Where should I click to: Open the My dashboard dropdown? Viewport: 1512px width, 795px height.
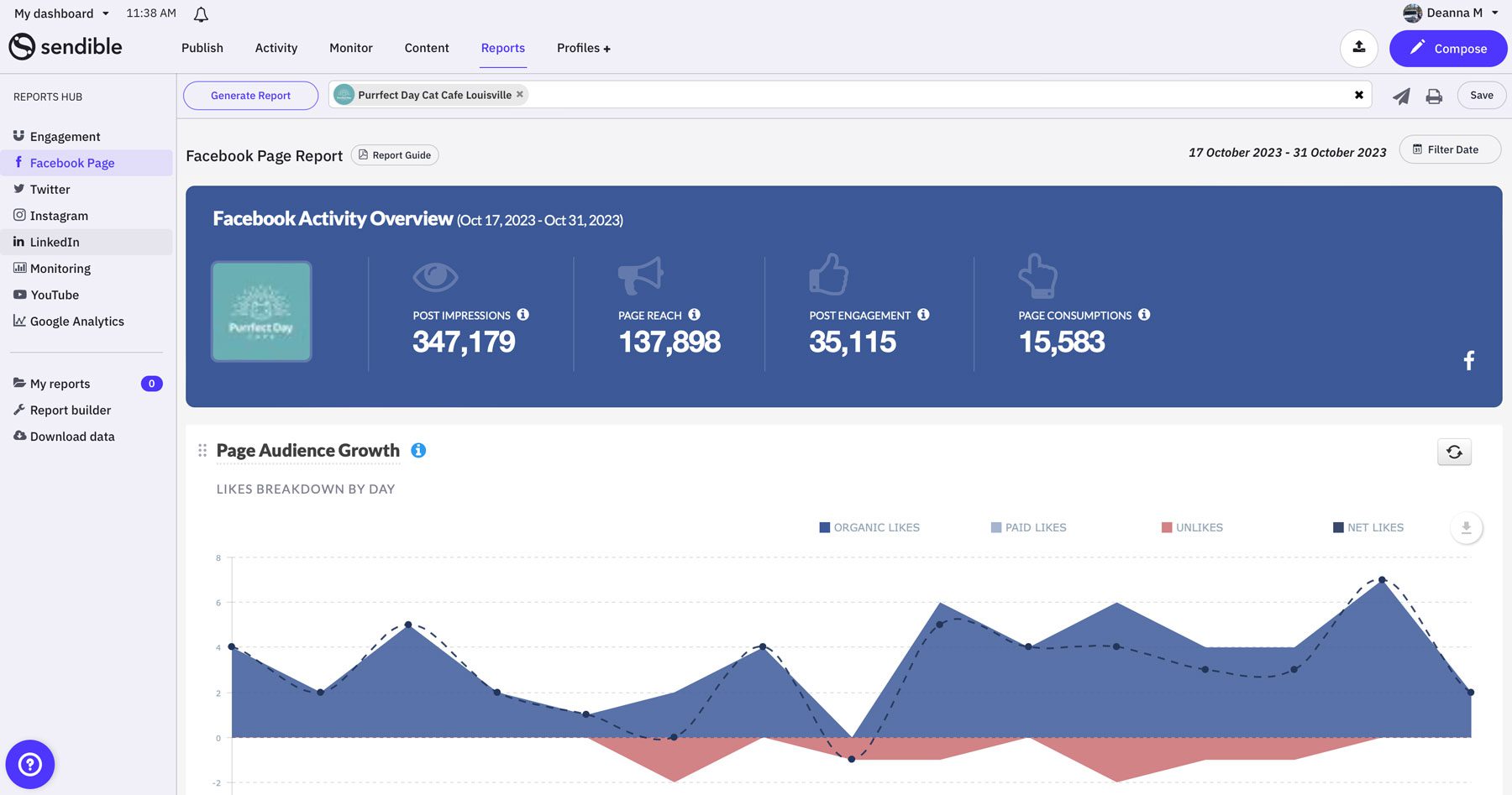(x=60, y=13)
